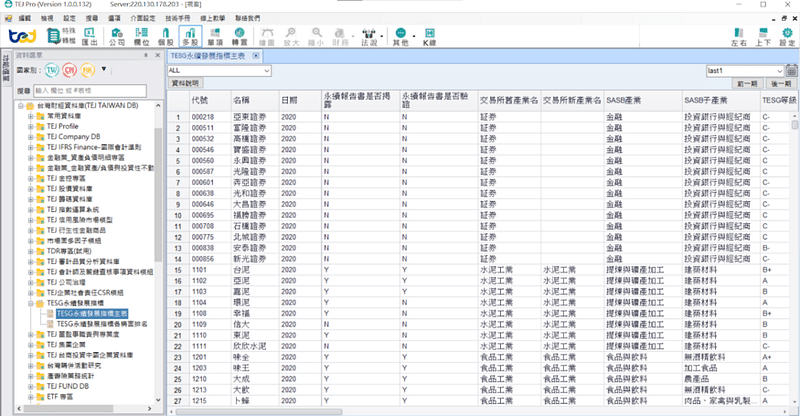Select the HK country circle button
Screen dimensions: 800x416
tap(88, 71)
